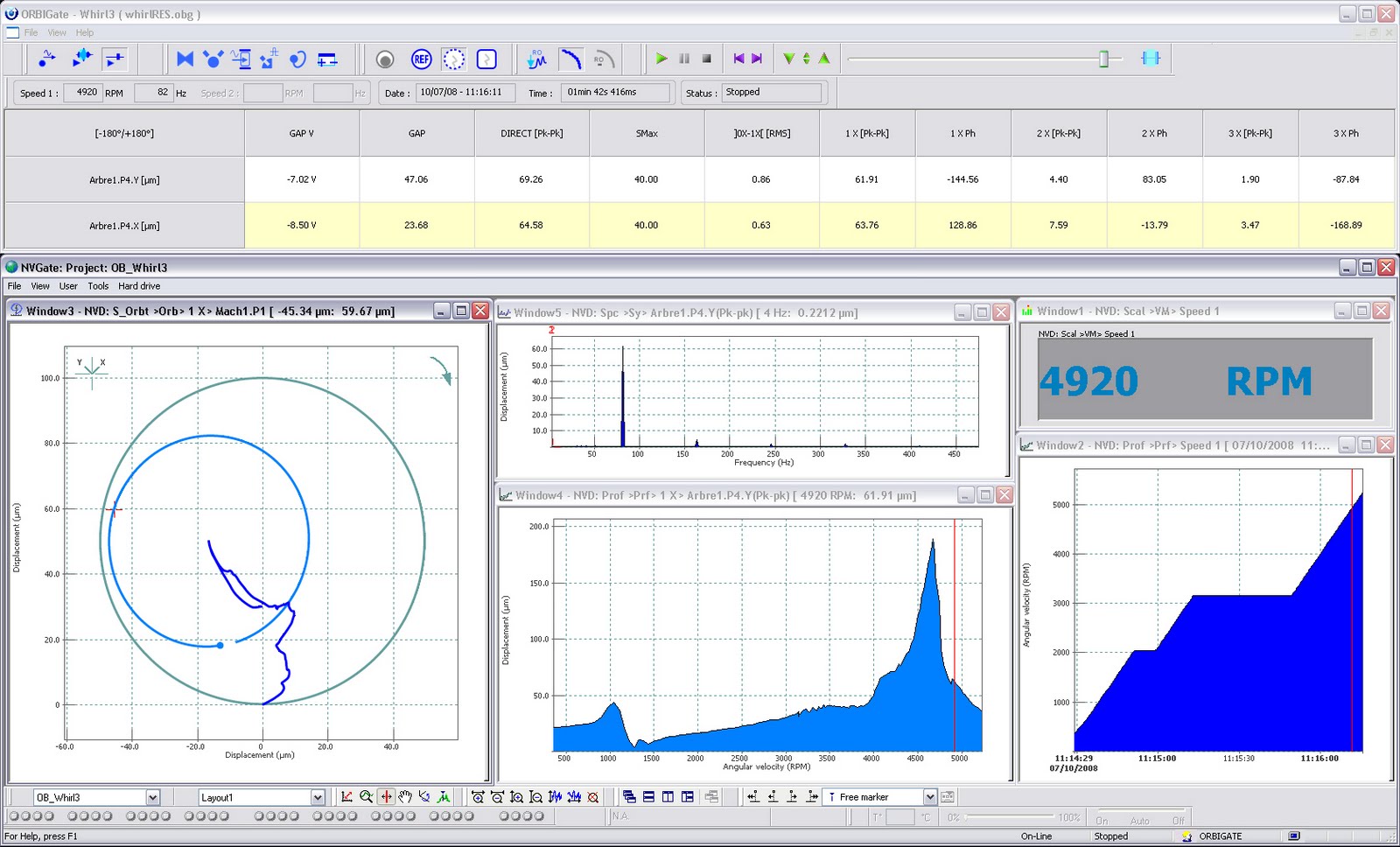Viewport: 1400px width, 847px height.
Task: Click the first marker move left icon
Action: (x=753, y=797)
